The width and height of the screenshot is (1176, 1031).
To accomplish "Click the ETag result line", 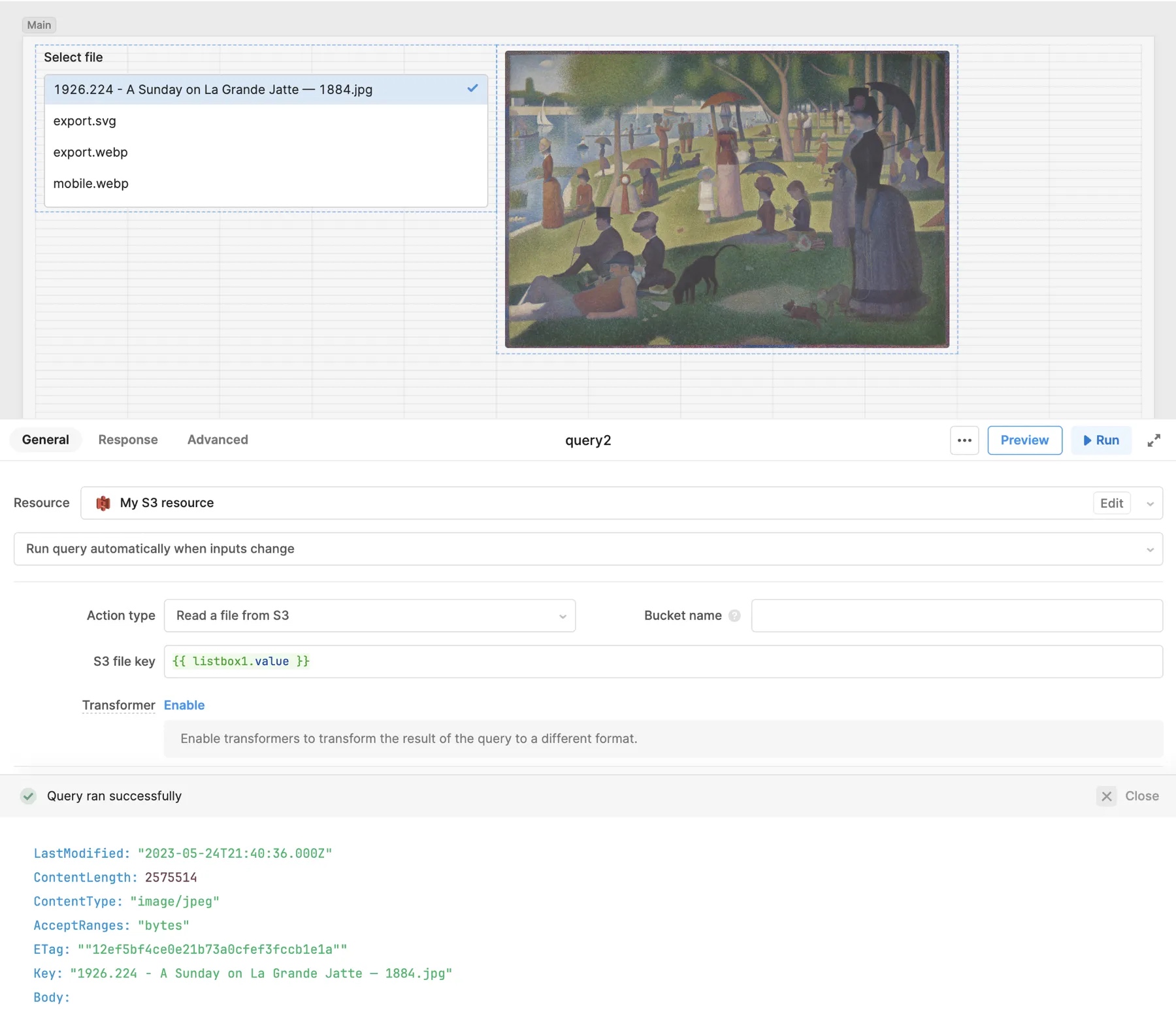I will (x=190, y=949).
